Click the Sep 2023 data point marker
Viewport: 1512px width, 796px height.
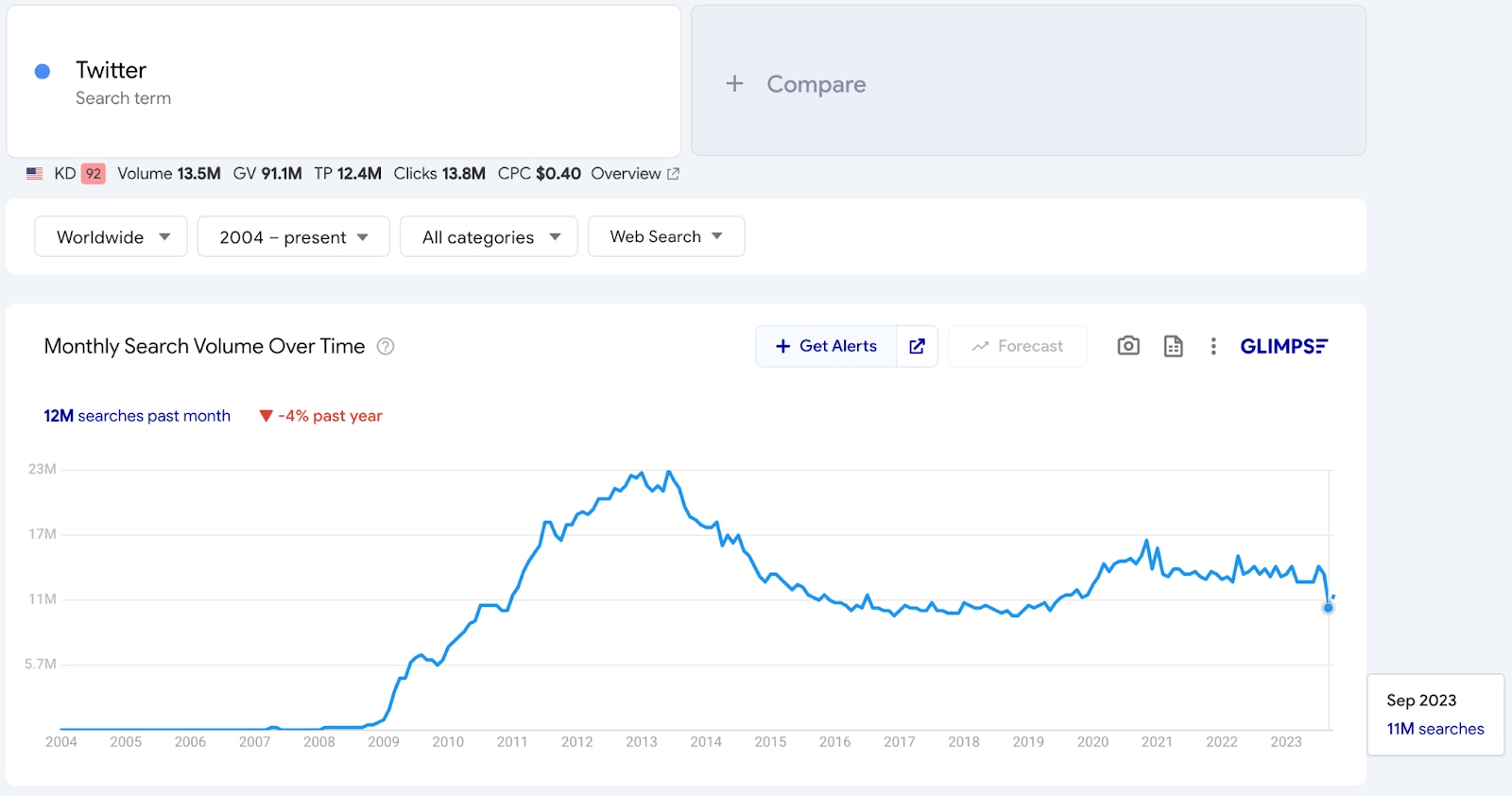(x=1328, y=608)
